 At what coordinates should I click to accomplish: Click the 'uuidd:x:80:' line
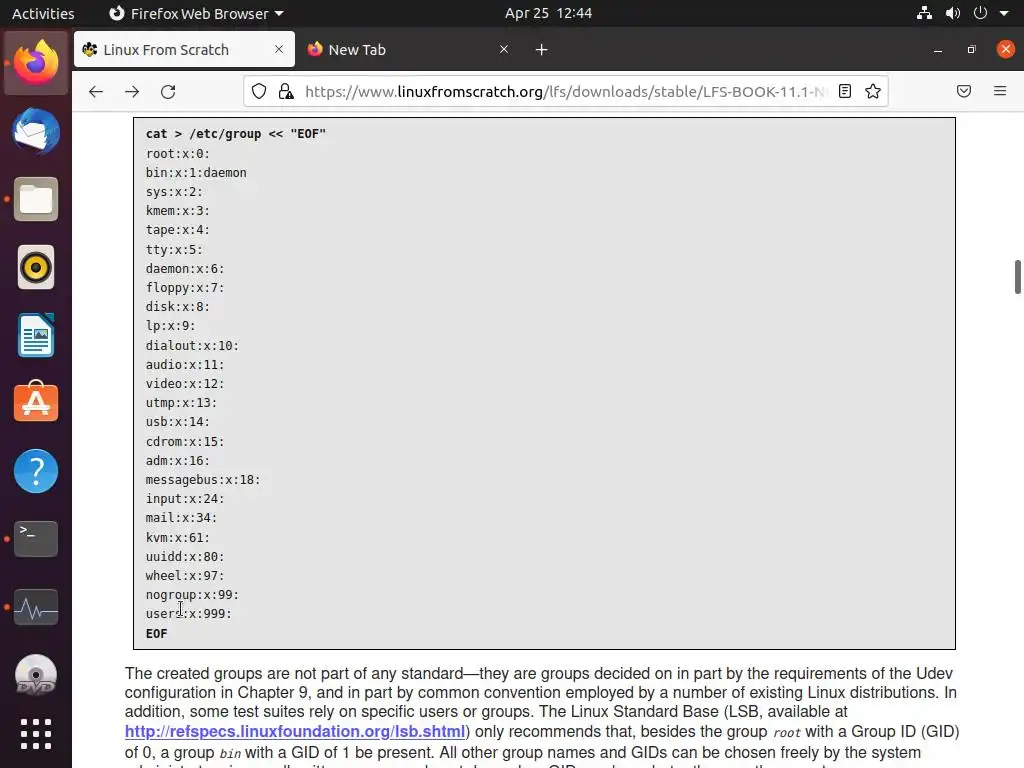click(x=185, y=556)
